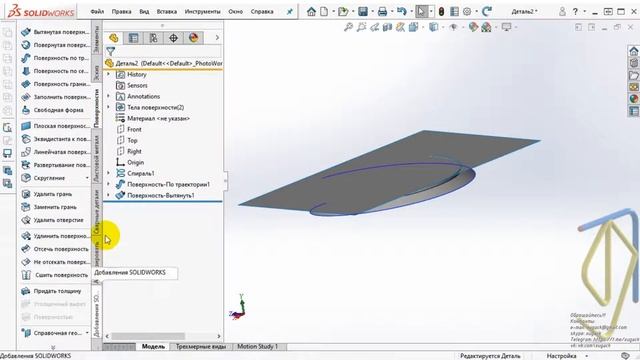Screen dimensions: 640x360
Task: Open the Справочная геометрия dropdown arrow
Action: tap(87, 333)
